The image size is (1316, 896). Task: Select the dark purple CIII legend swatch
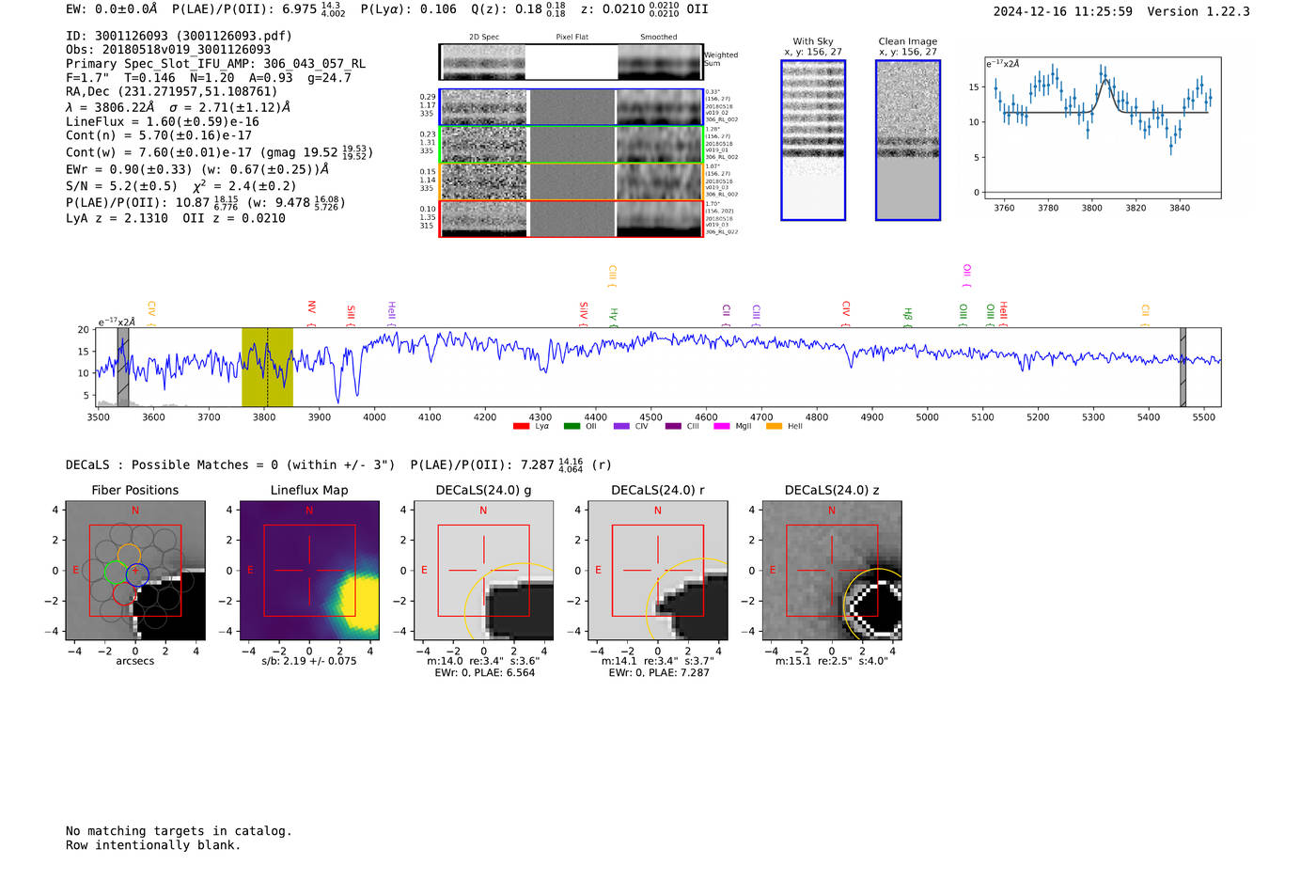[673, 427]
